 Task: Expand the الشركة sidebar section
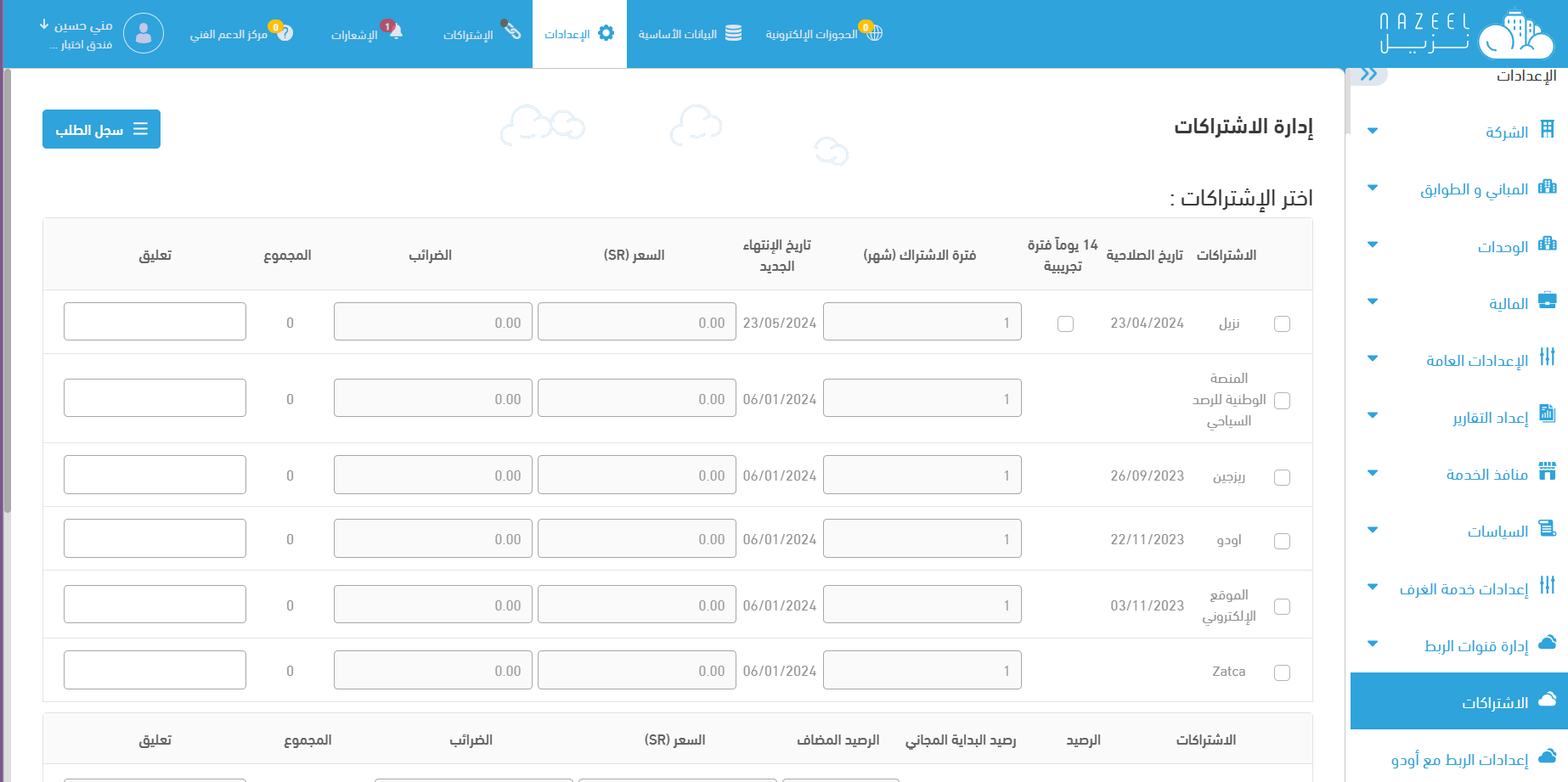tap(1372, 132)
